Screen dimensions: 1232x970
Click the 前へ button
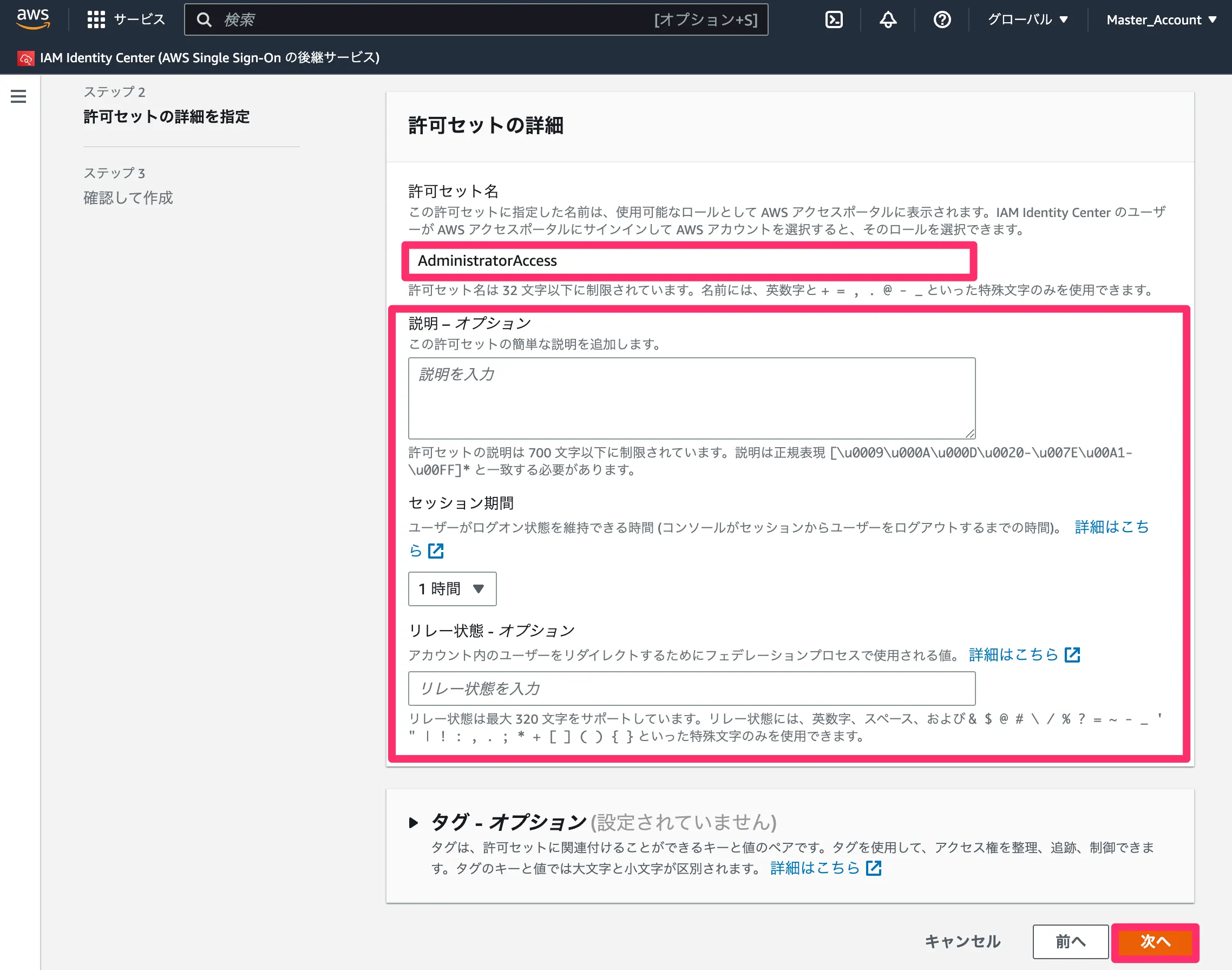pos(1070,942)
